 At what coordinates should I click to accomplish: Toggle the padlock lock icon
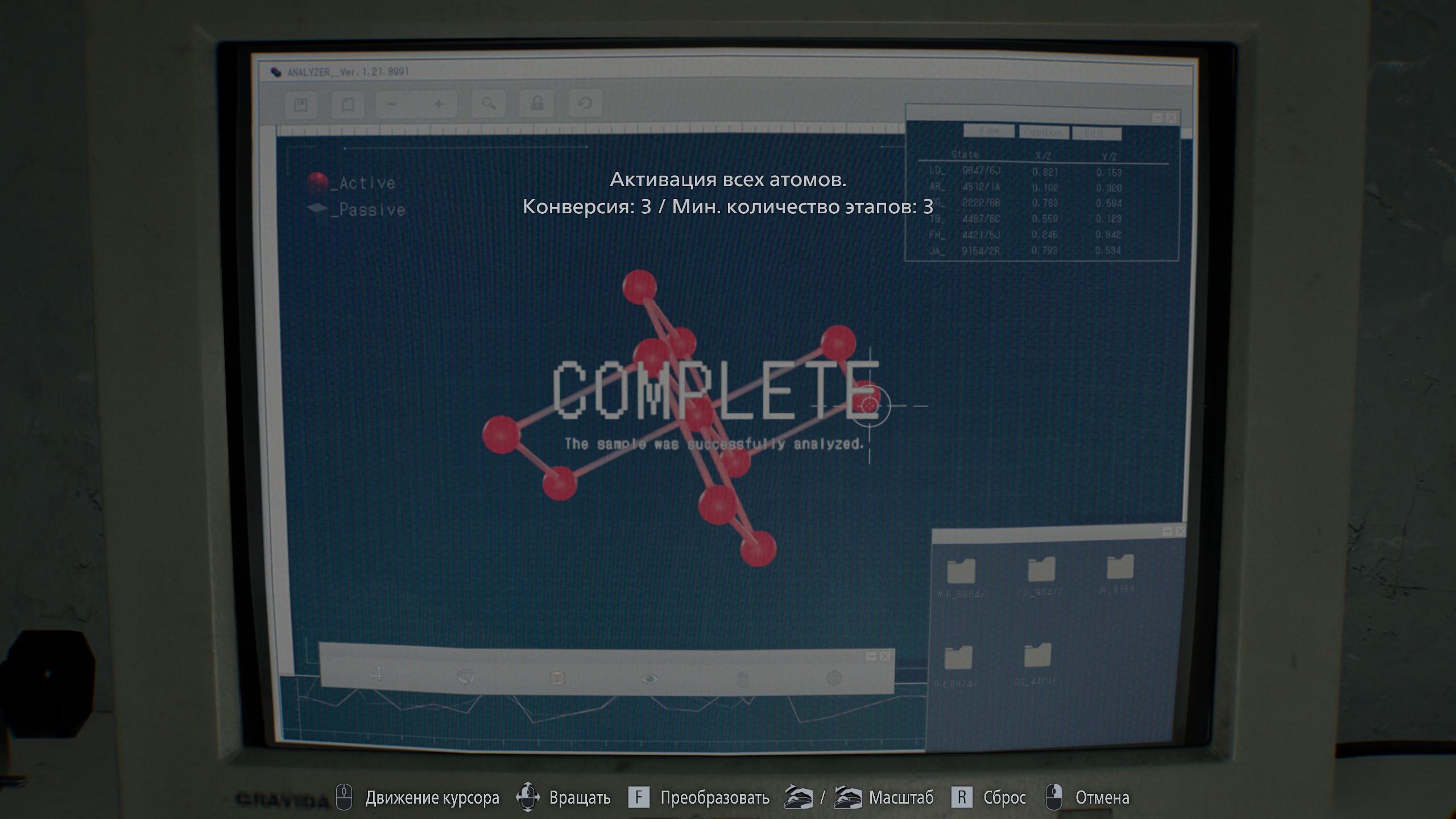coord(537,104)
